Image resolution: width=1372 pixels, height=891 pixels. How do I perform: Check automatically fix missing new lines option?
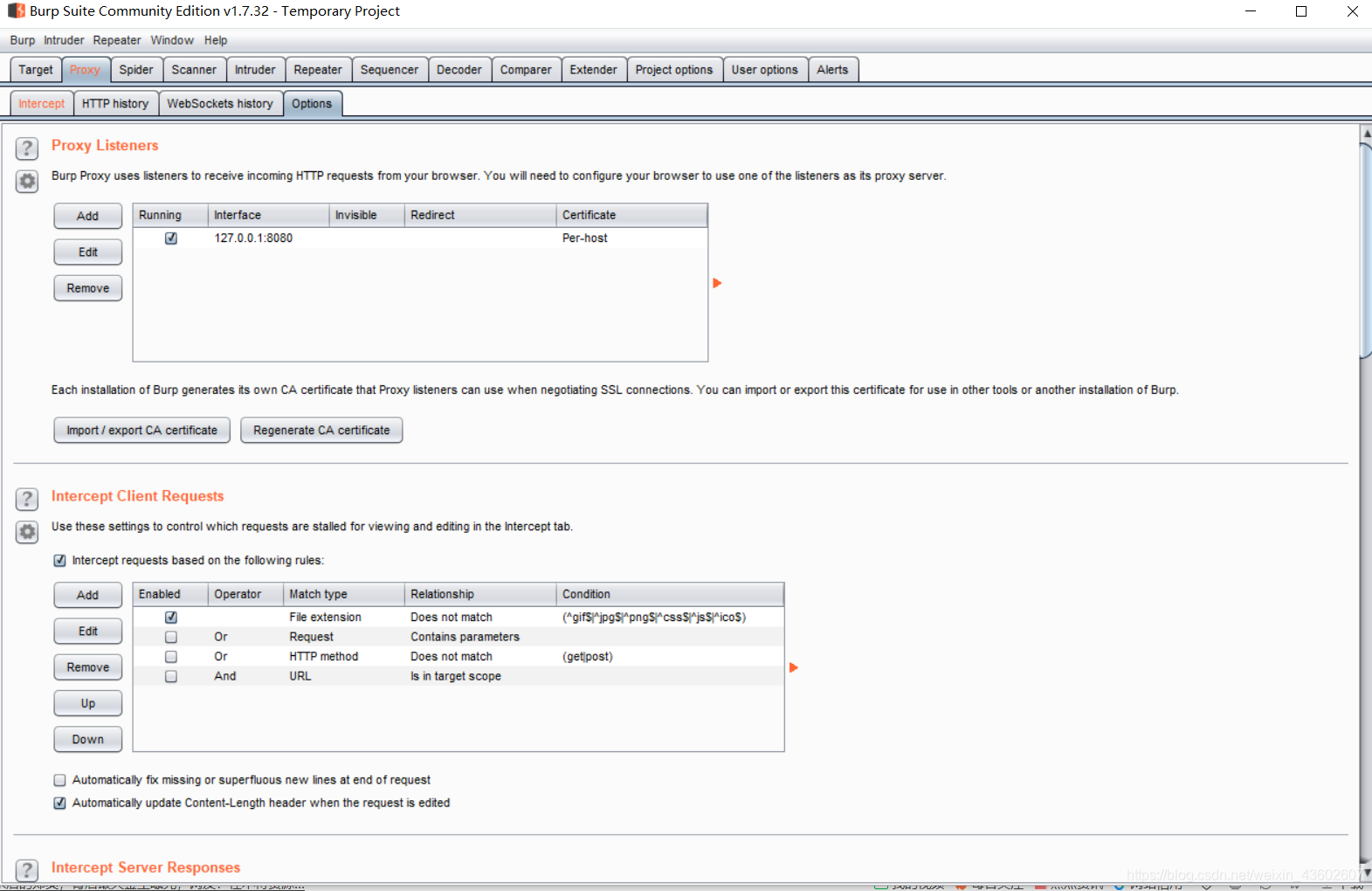[x=60, y=780]
